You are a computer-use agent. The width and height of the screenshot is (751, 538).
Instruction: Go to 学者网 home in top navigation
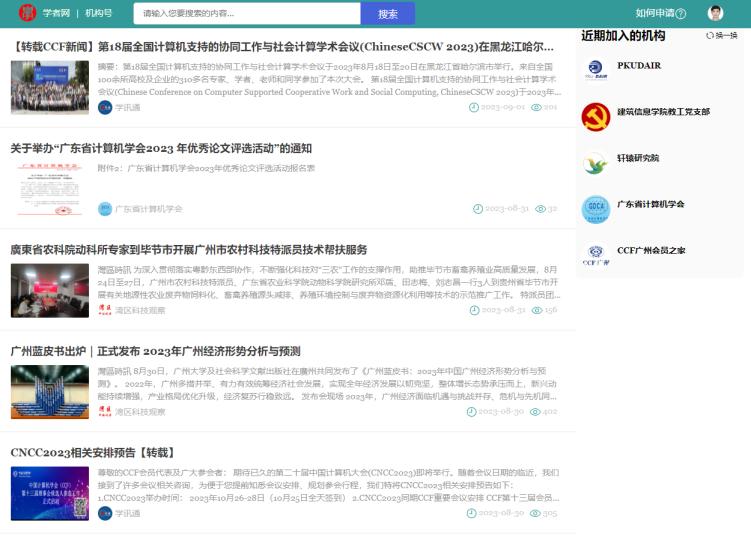56,13
